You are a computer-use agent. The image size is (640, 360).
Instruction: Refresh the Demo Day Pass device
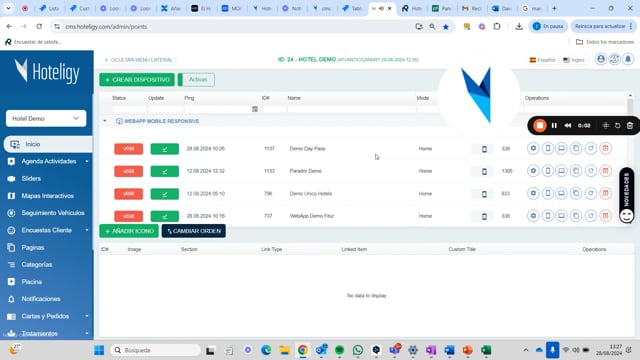click(591, 149)
